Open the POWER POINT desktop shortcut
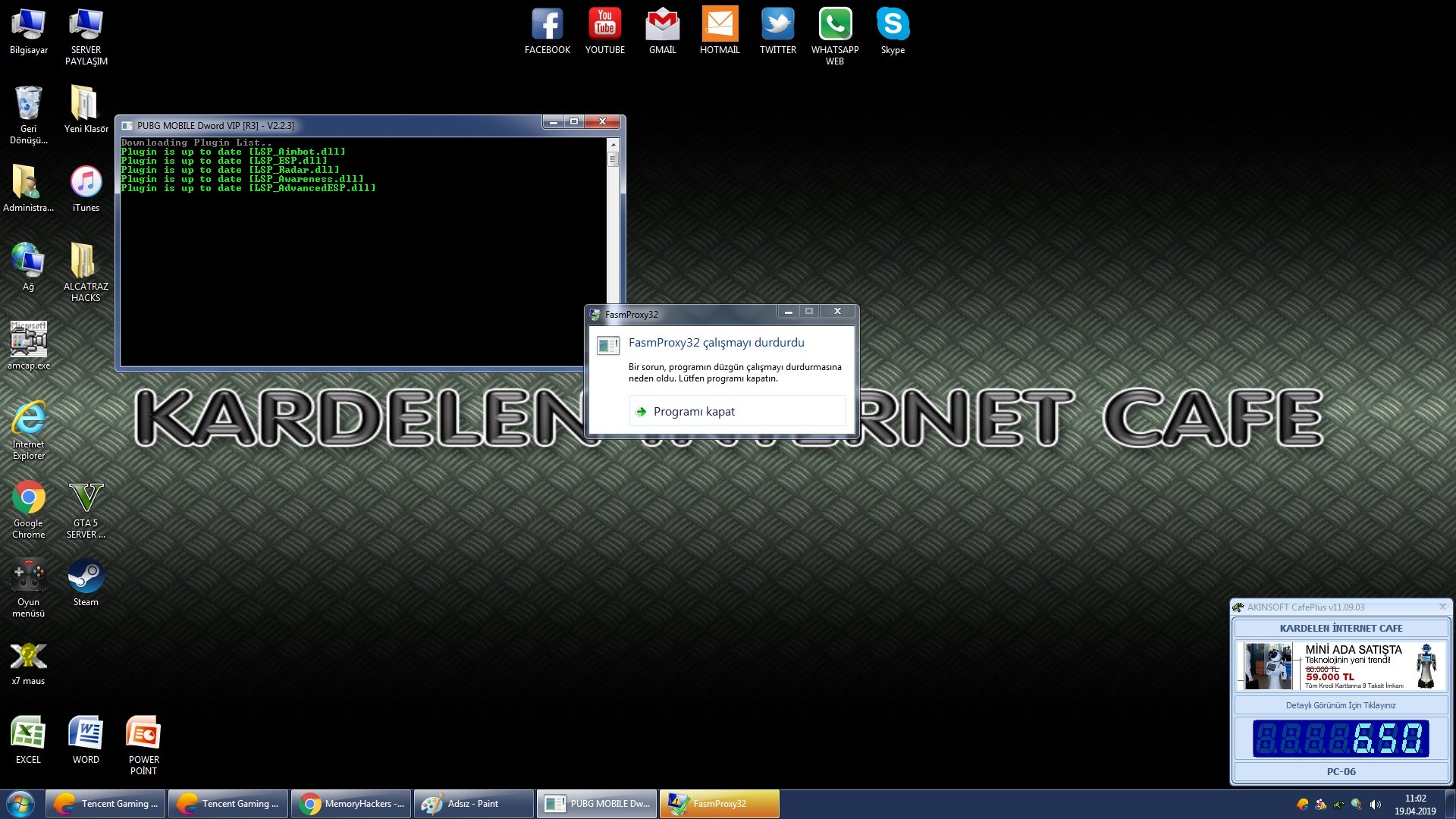Viewport: 1456px width, 819px height. [143, 746]
